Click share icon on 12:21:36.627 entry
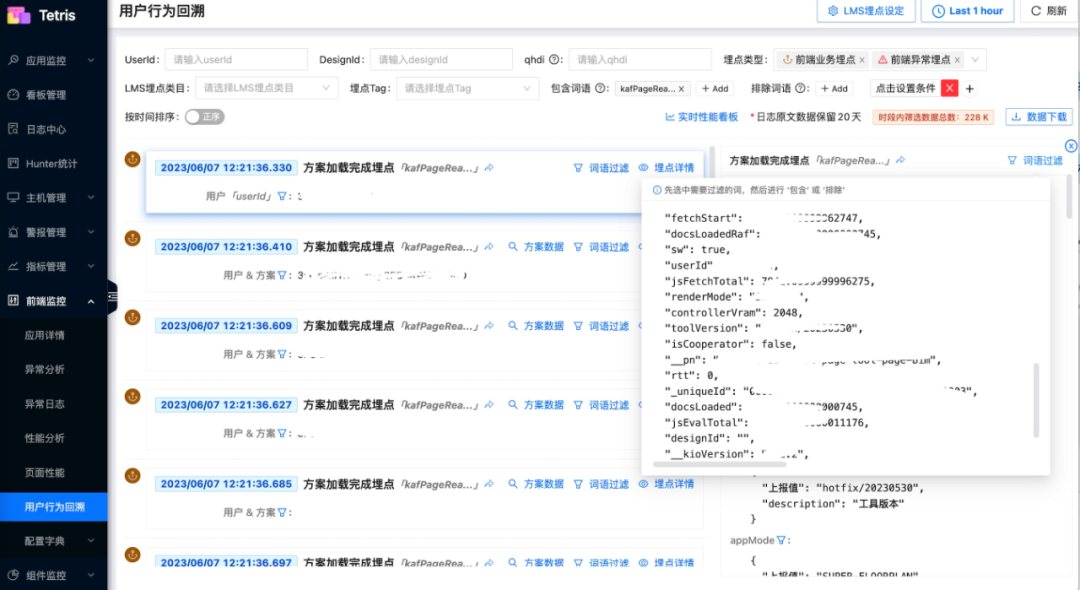1080x590 pixels. point(489,405)
